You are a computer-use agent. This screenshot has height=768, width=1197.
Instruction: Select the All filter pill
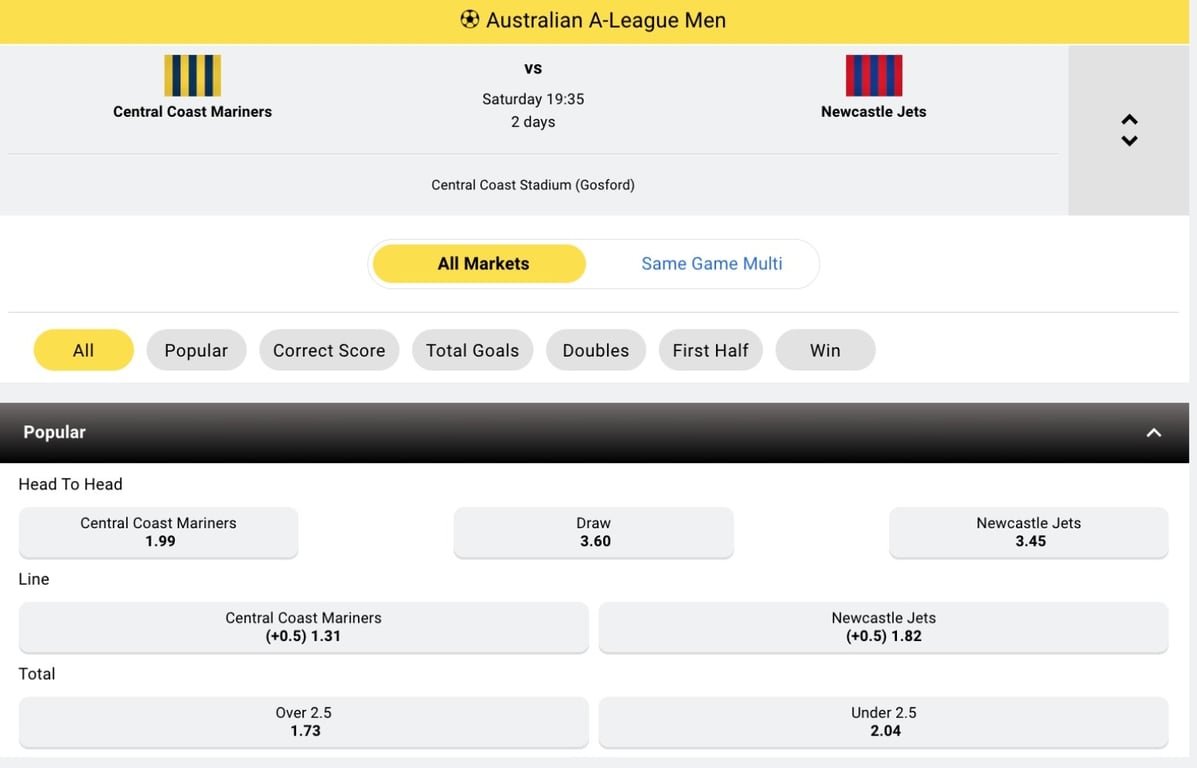pos(83,350)
